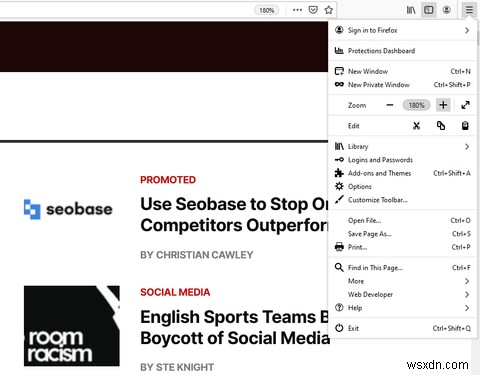Open the Use Seobase article headline
The height and width of the screenshot is (375, 480).
(x=234, y=215)
